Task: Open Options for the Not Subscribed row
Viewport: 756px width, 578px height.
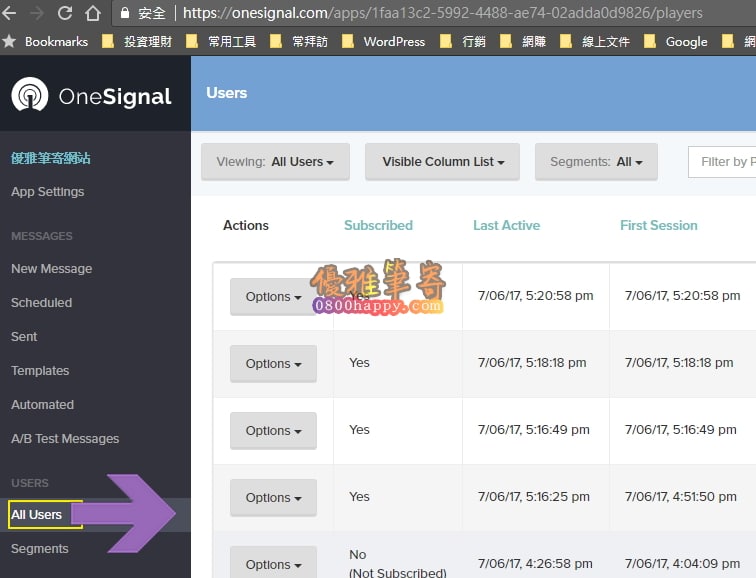Action: pyautogui.click(x=273, y=563)
